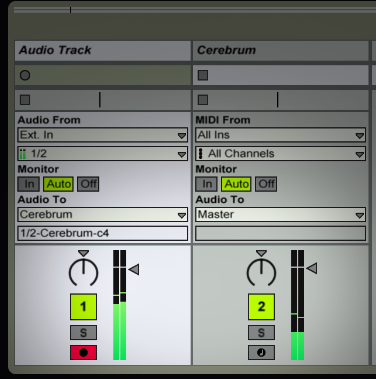Toggle track activator 2 on Cerebrum
This screenshot has height=379, width=376.
(261, 307)
